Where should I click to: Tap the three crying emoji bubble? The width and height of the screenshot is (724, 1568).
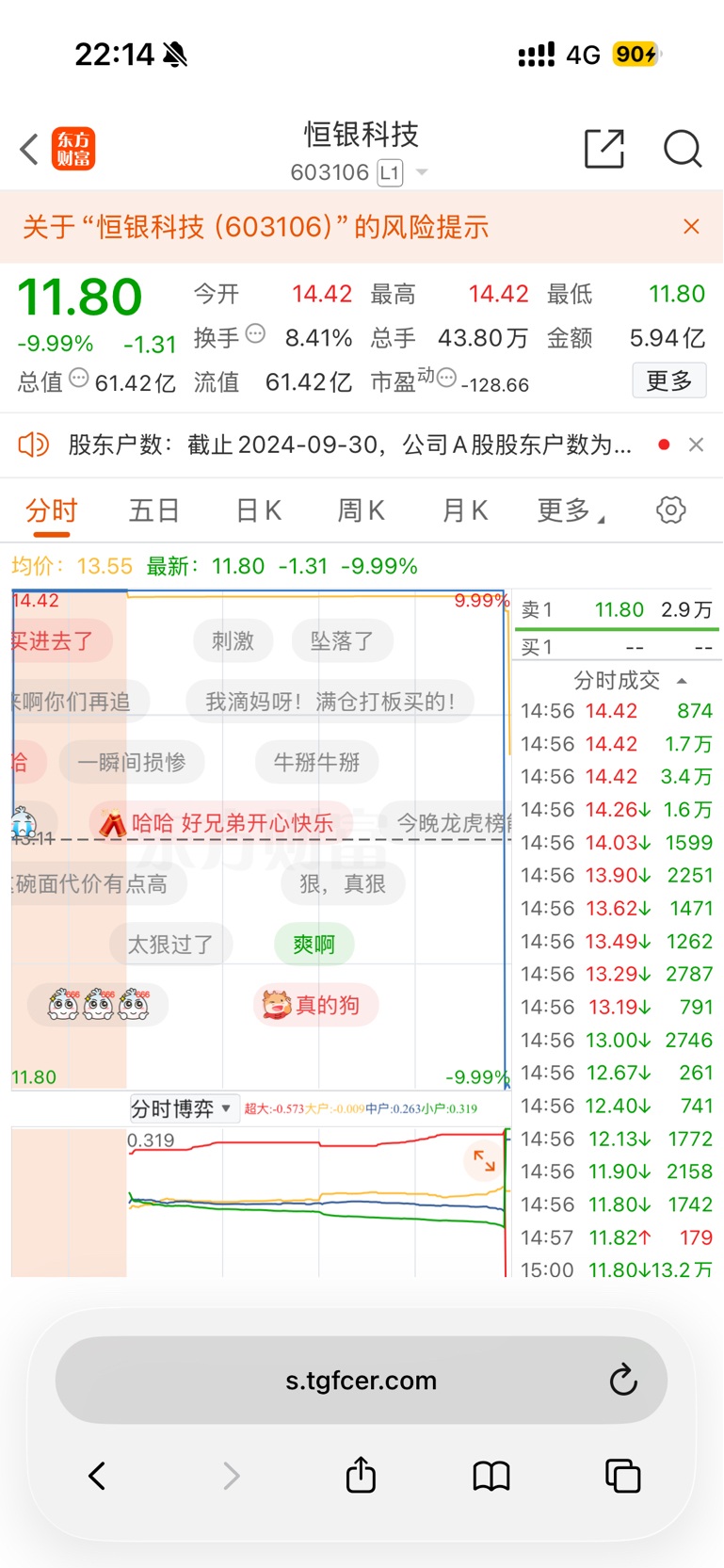pos(98,1005)
